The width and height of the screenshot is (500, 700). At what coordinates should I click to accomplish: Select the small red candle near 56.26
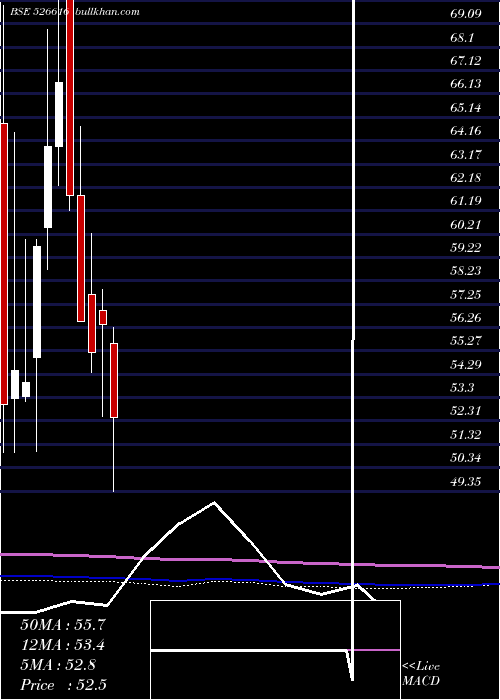pos(103,317)
